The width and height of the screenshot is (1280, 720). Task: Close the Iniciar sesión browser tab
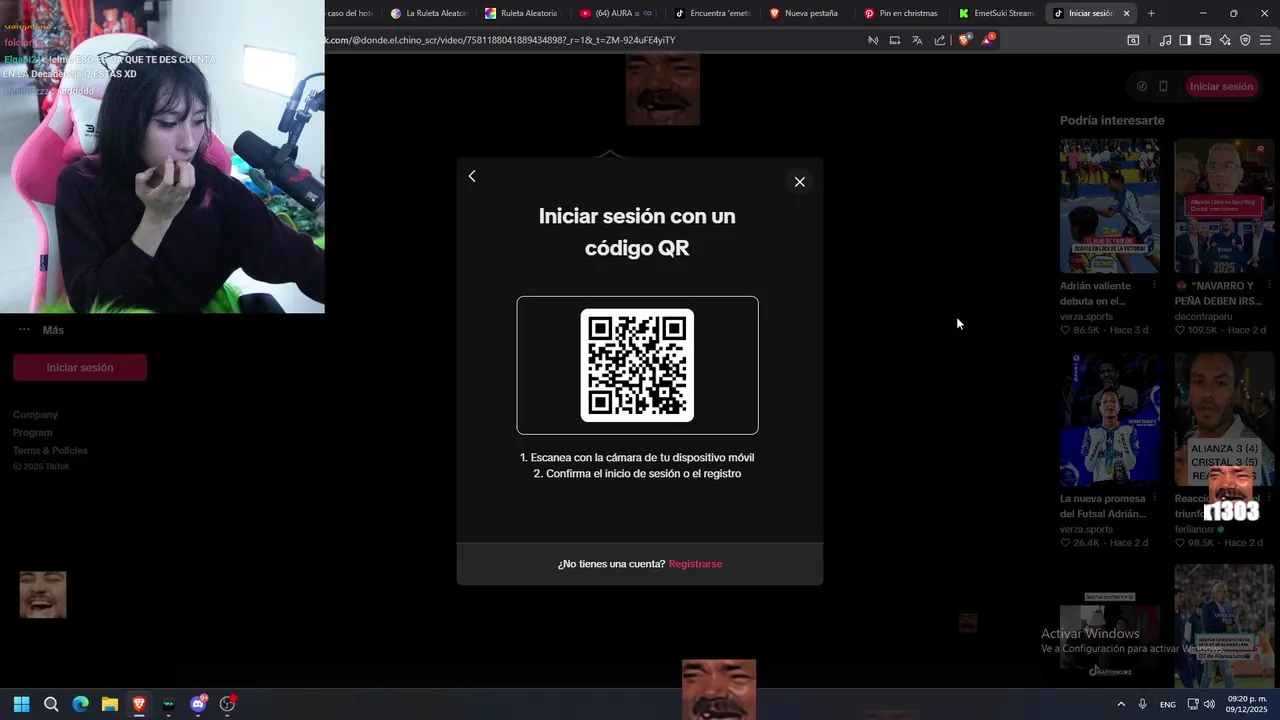point(1126,13)
